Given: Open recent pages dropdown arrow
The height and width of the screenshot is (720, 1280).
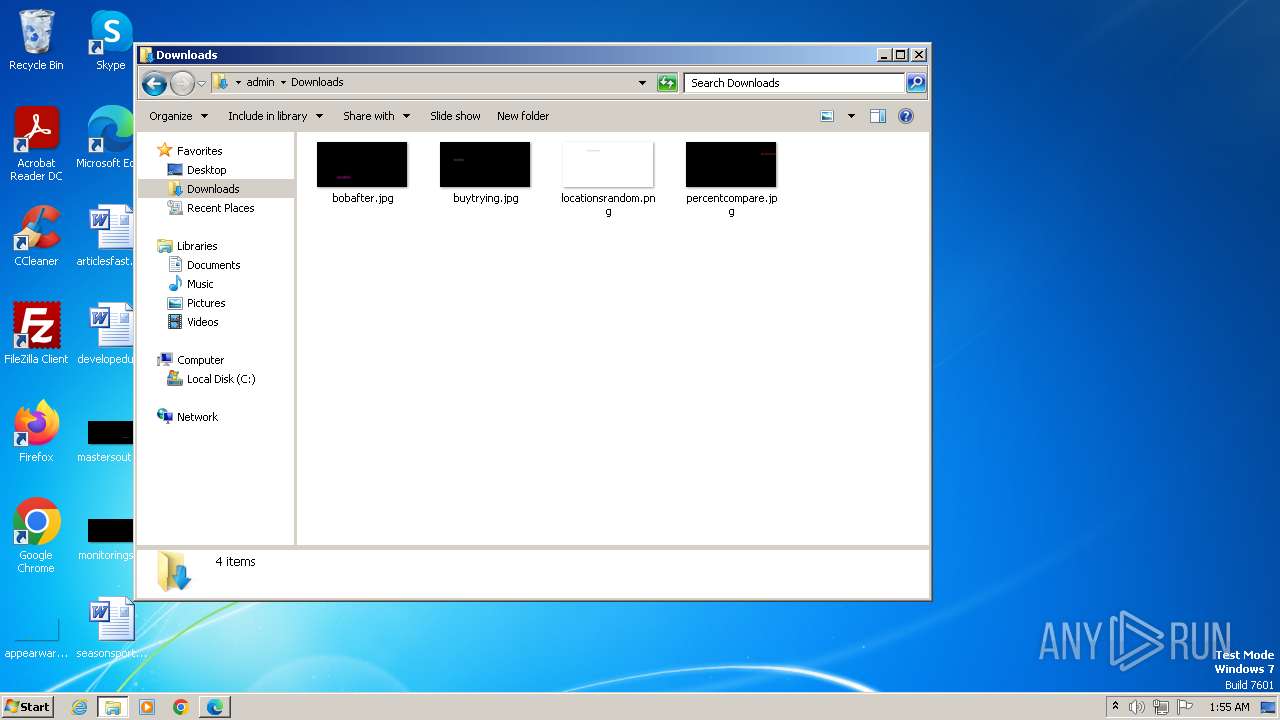Looking at the screenshot, I should coord(201,83).
